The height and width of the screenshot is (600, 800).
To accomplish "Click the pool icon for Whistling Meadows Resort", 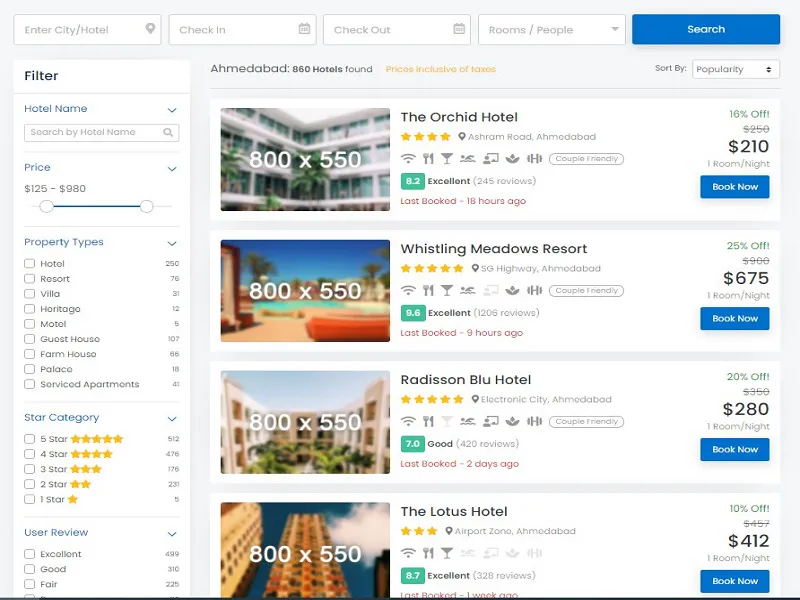I will coord(467,290).
